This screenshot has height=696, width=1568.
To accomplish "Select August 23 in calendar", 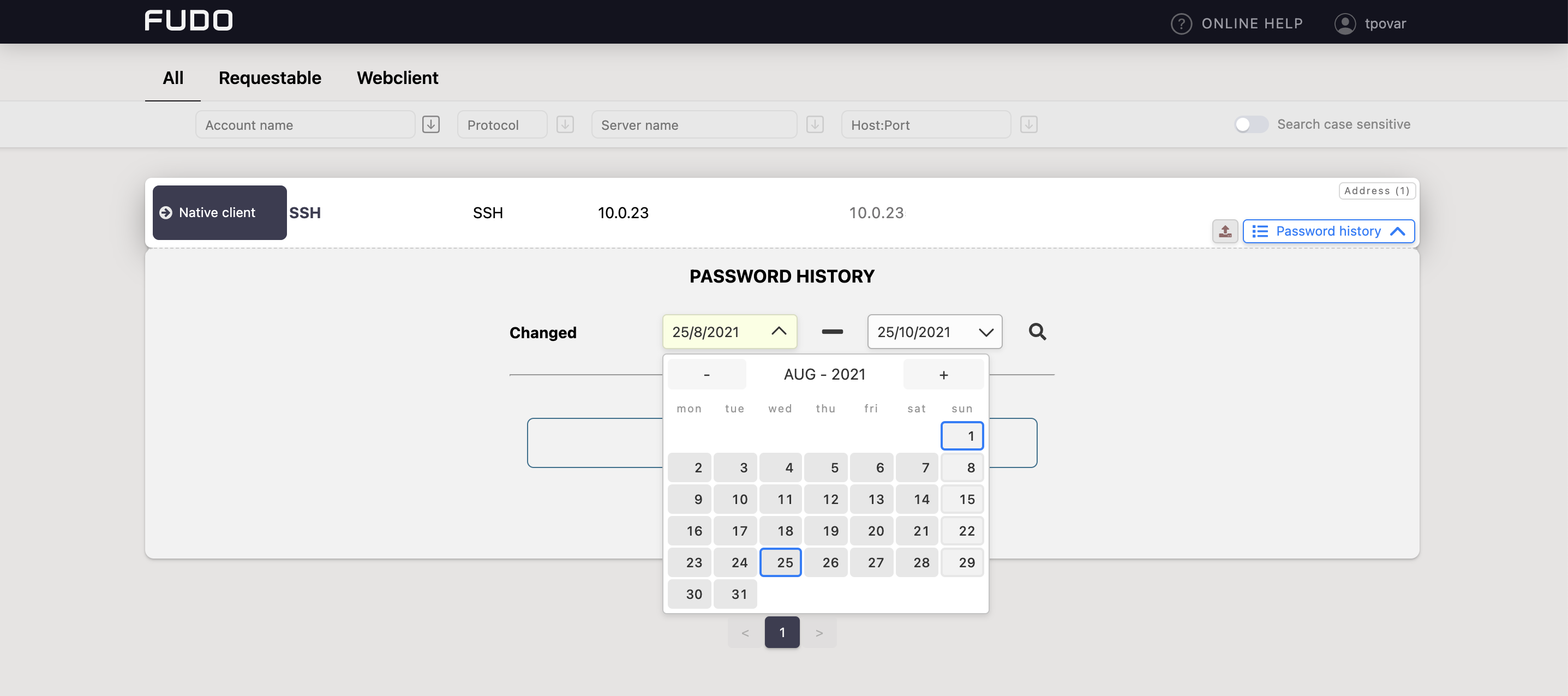I will [690, 562].
